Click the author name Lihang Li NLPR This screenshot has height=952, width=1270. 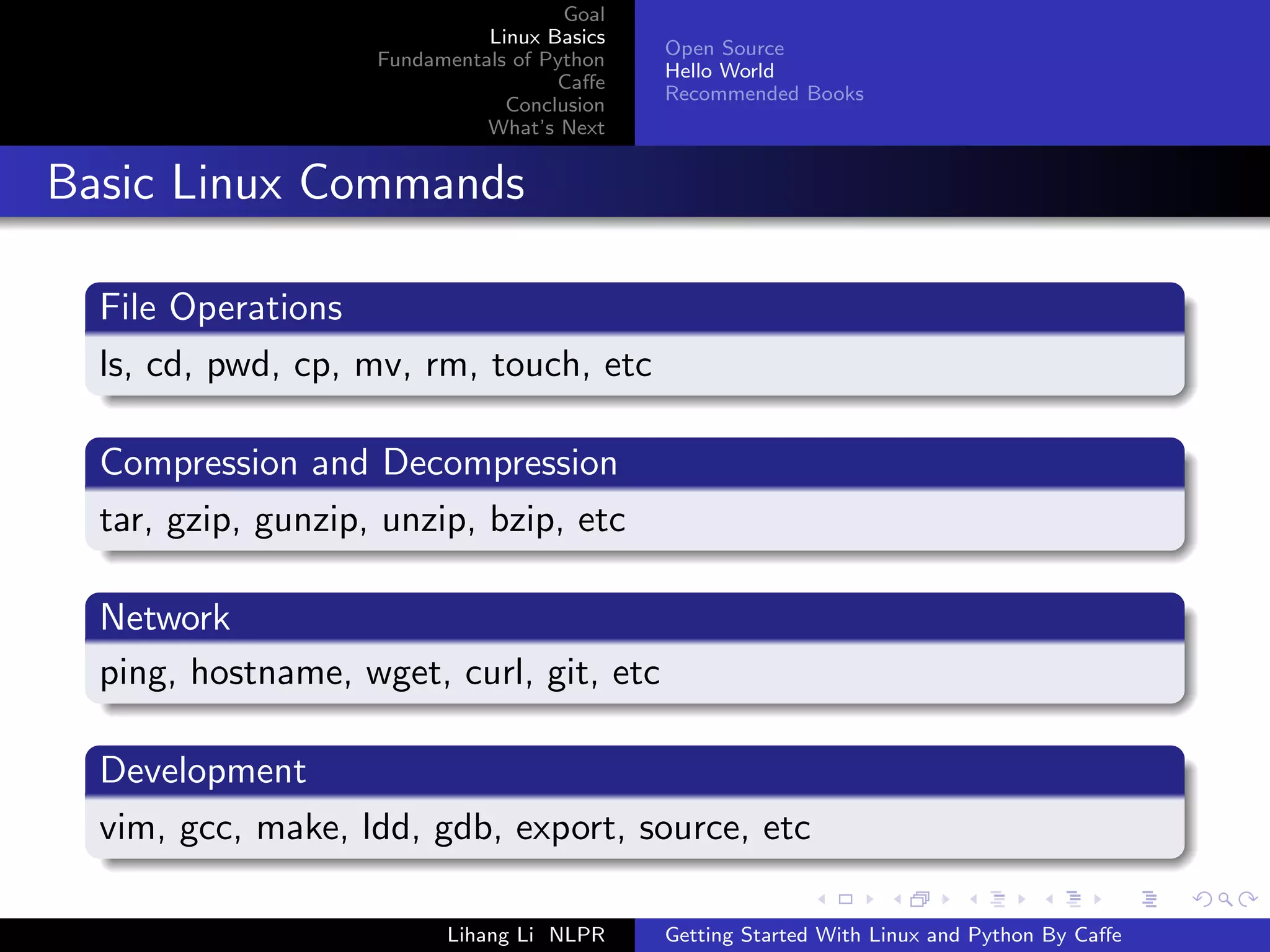point(526,935)
